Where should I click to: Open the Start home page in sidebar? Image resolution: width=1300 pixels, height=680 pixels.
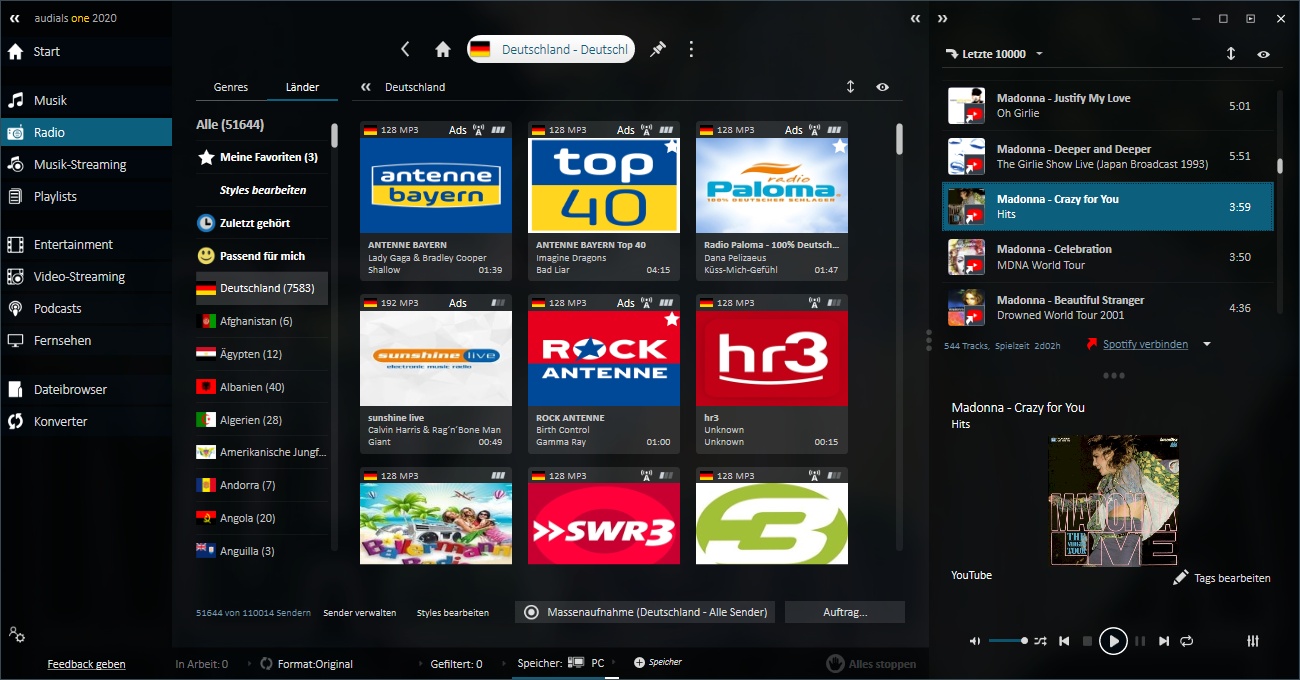(x=86, y=51)
